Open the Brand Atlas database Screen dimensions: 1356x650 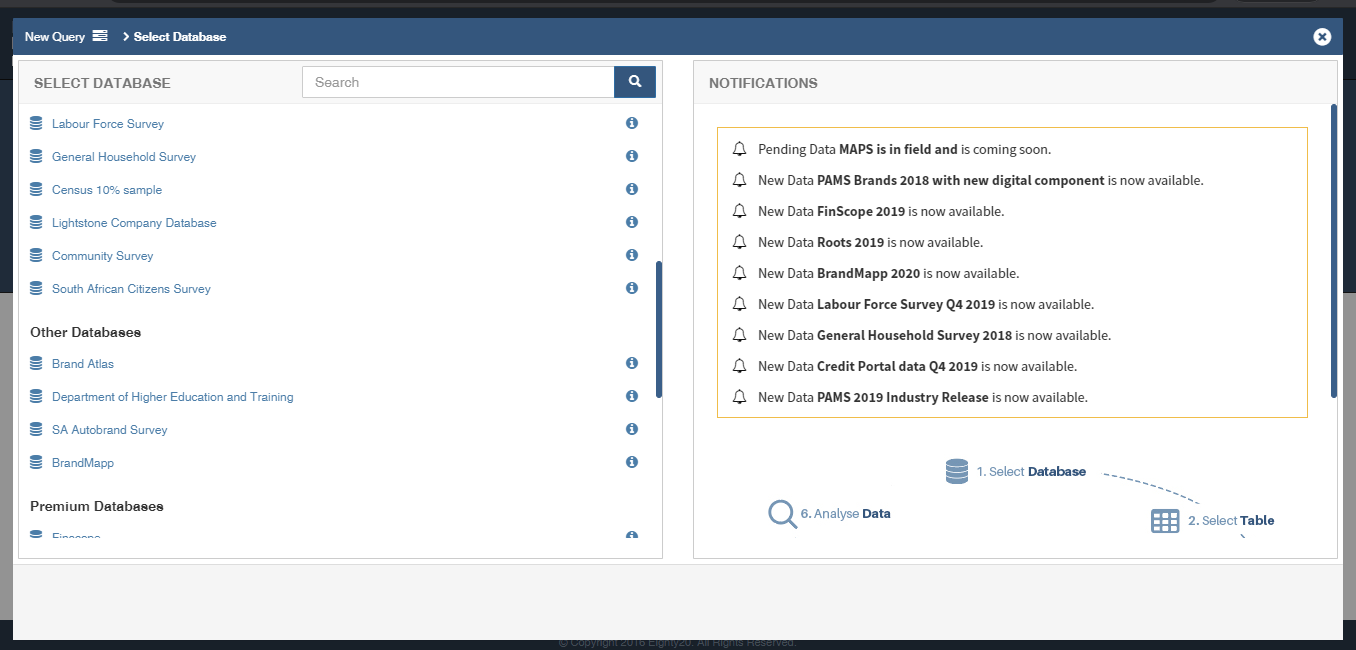click(83, 364)
